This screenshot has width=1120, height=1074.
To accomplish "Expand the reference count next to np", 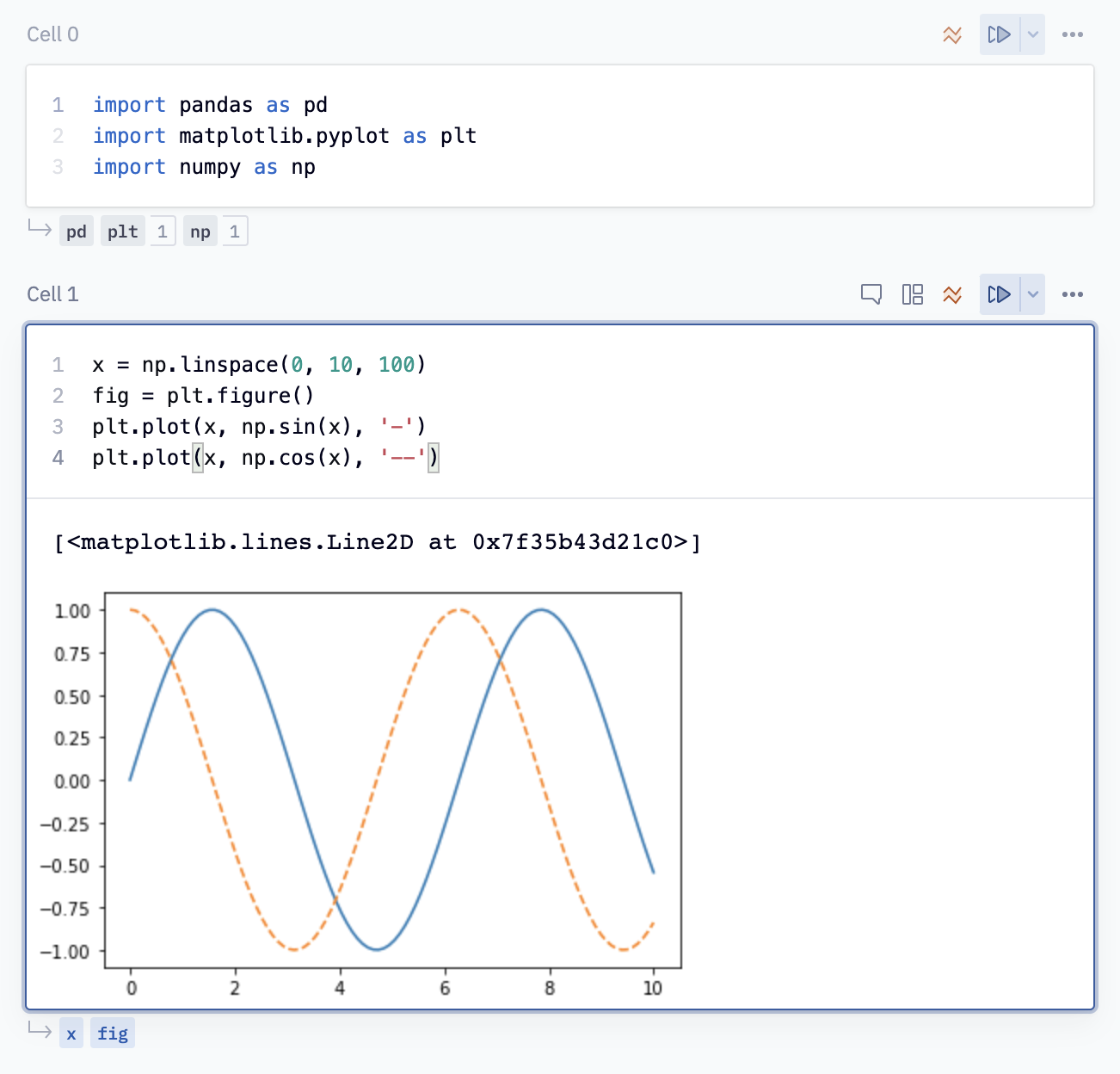I will coord(235,231).
